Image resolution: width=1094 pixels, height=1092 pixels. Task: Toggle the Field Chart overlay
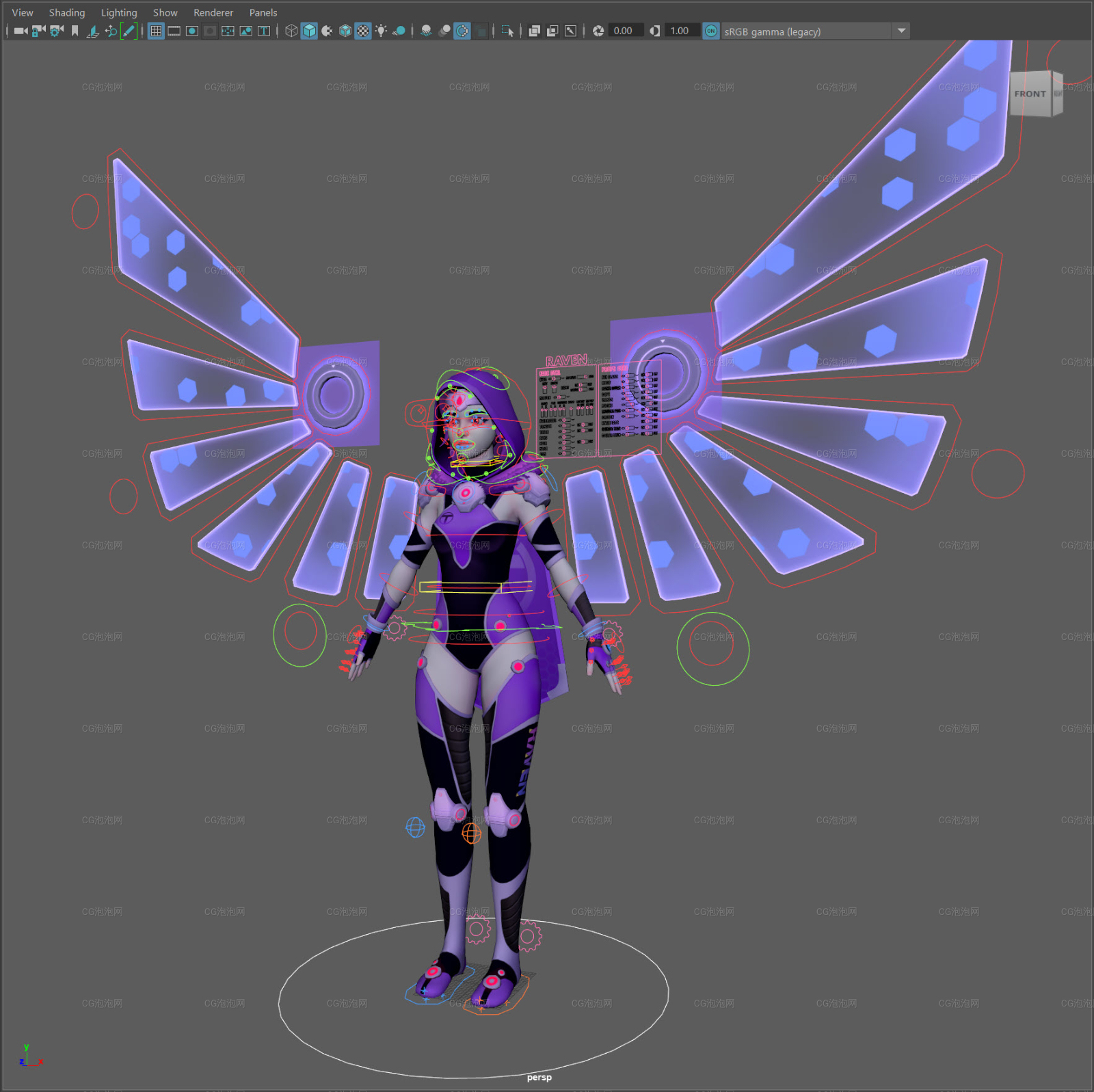click(x=228, y=31)
